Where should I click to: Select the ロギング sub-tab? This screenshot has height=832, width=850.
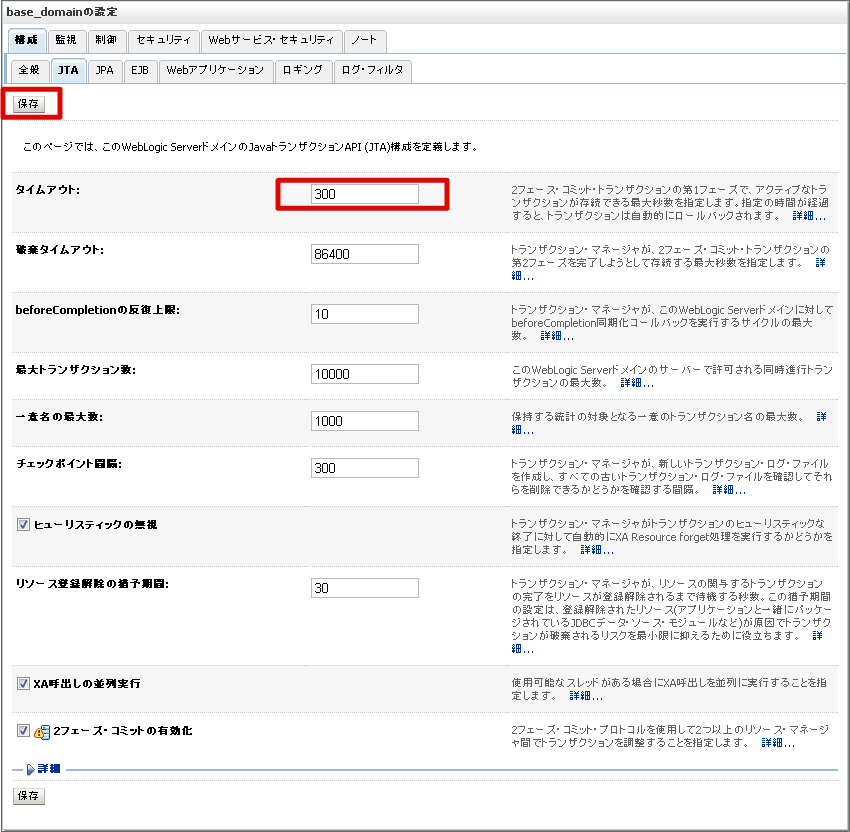303,70
